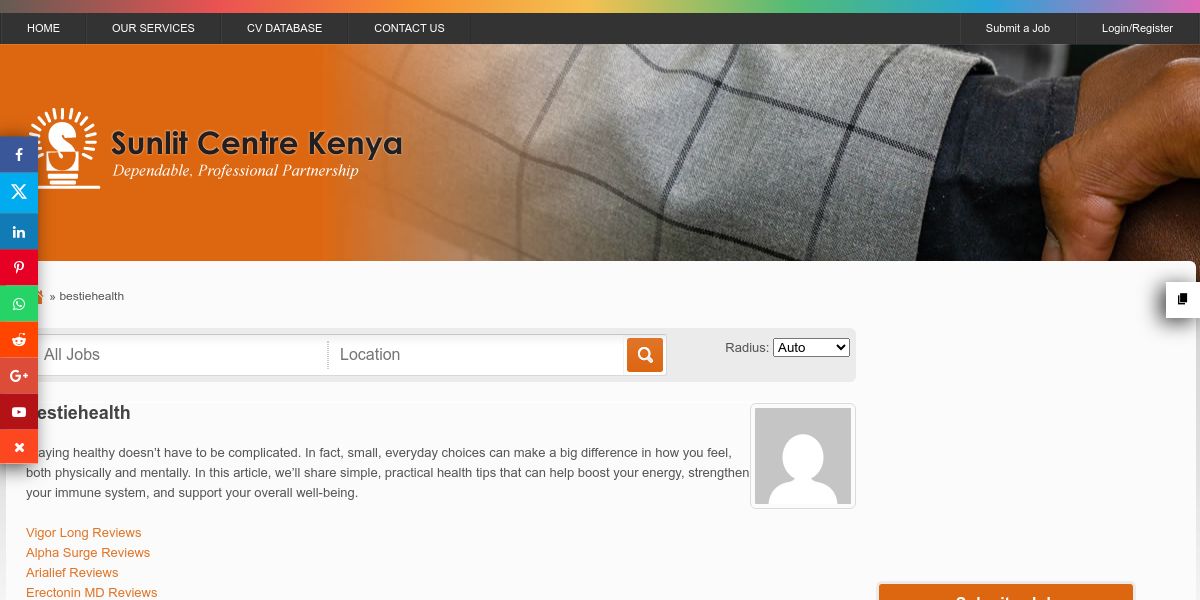Close the social share sidebar
The width and height of the screenshot is (1200, 600).
click(x=19, y=447)
